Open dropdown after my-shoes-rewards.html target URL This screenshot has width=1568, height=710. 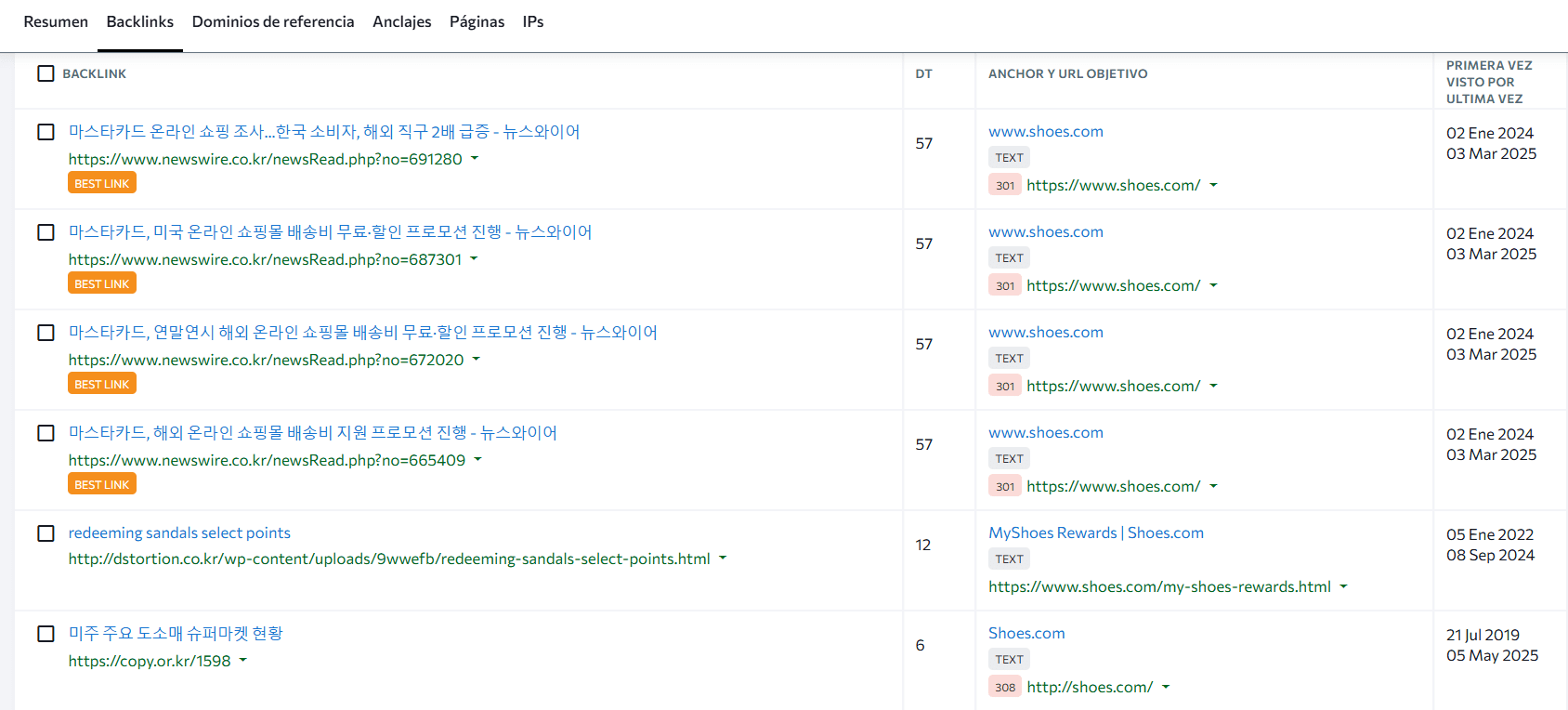[1343, 587]
